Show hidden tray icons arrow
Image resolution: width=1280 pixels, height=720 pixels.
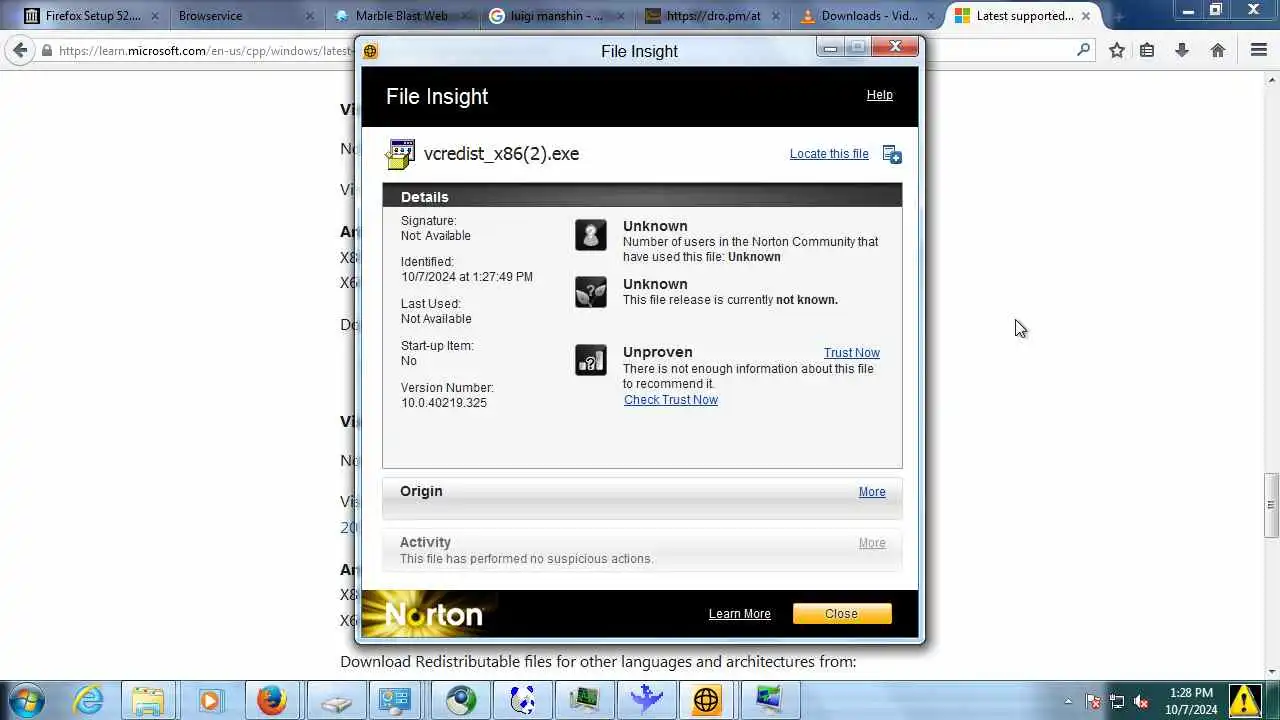1068,701
